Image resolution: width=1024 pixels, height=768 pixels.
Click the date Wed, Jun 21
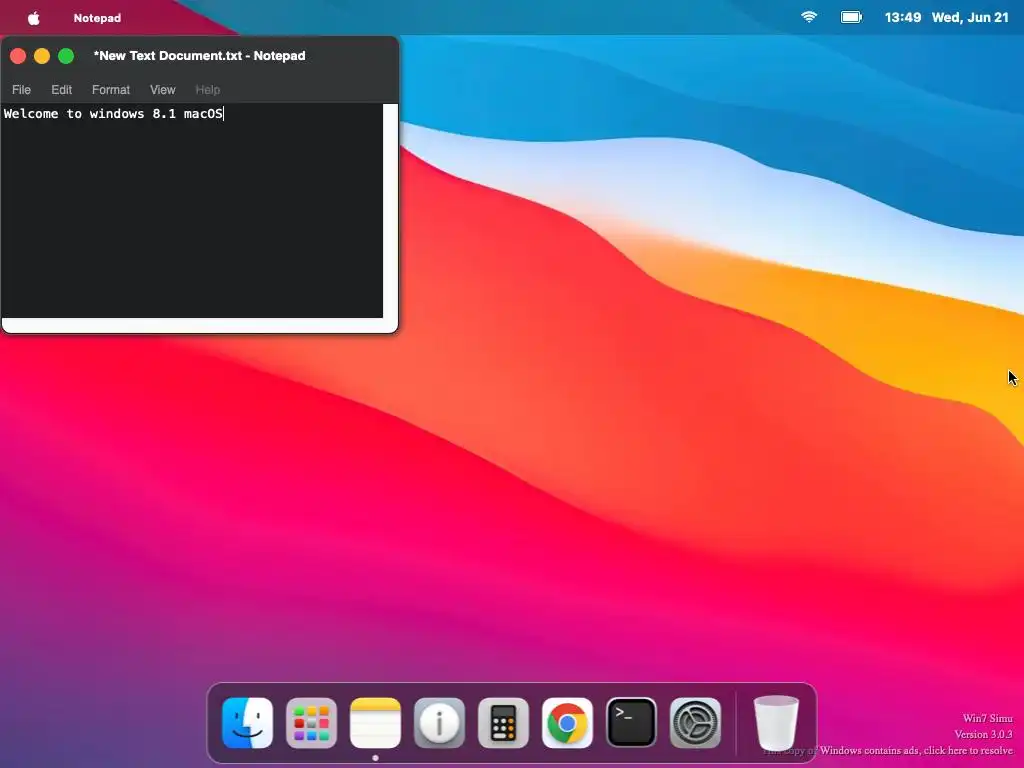[970, 18]
